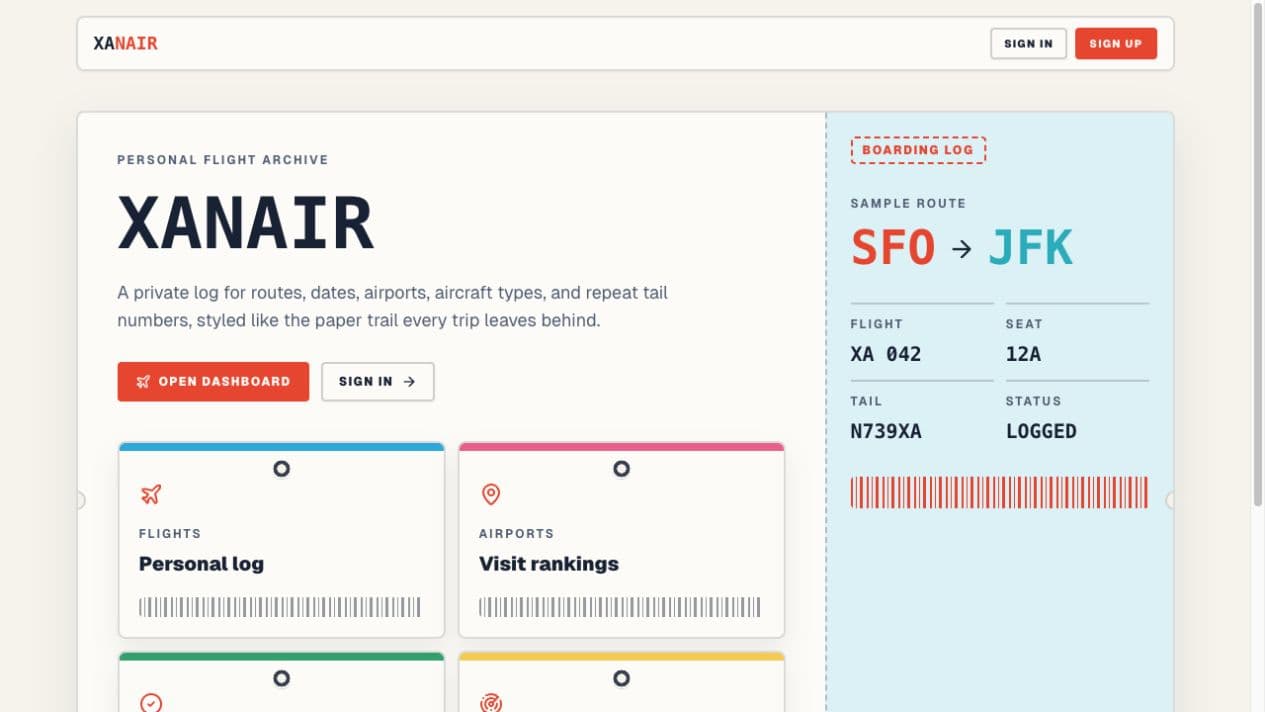Click the airplane icon in Flights card
1265x712 pixels.
tap(150, 494)
